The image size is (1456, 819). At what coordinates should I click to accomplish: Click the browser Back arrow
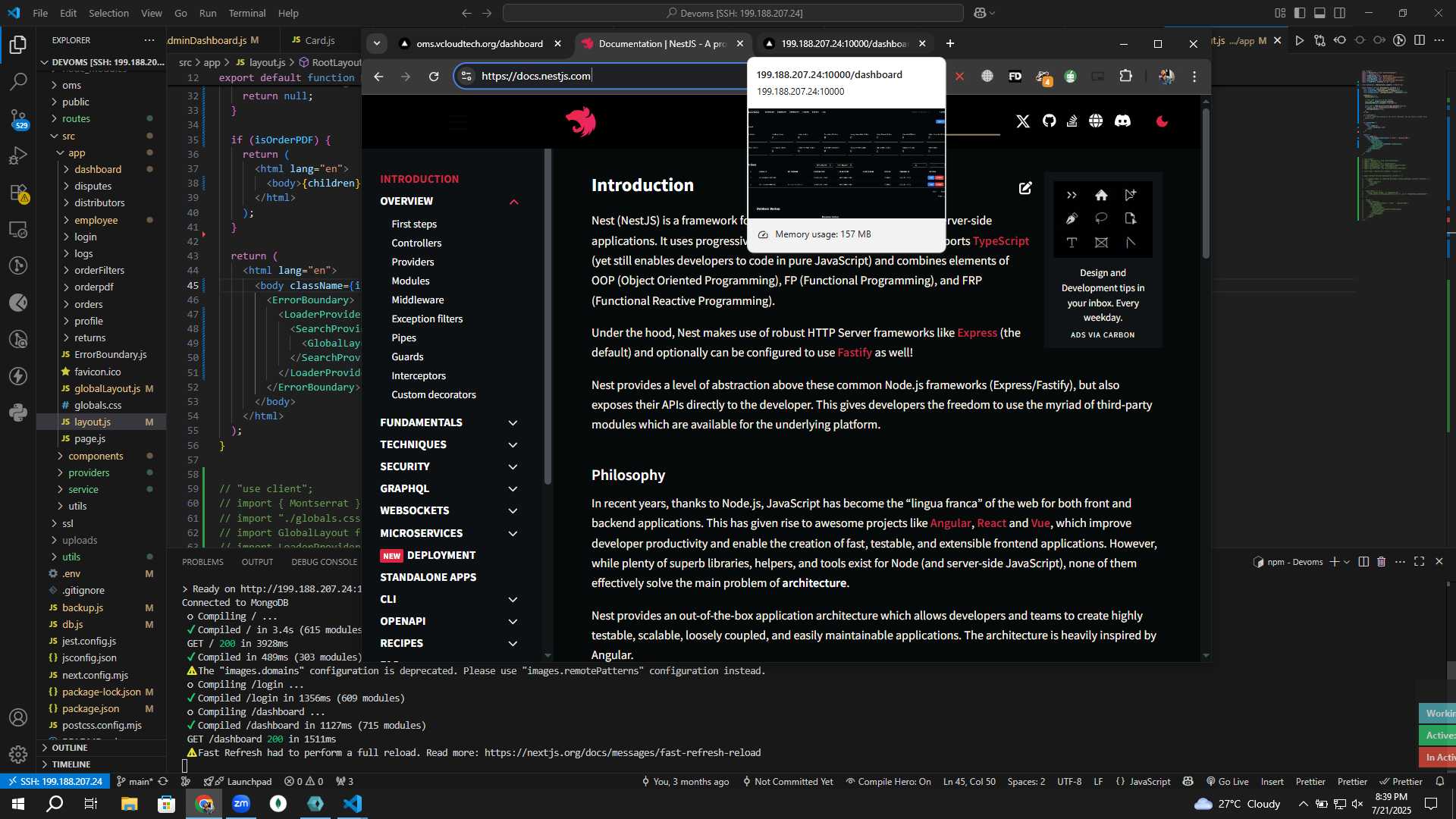(x=378, y=76)
